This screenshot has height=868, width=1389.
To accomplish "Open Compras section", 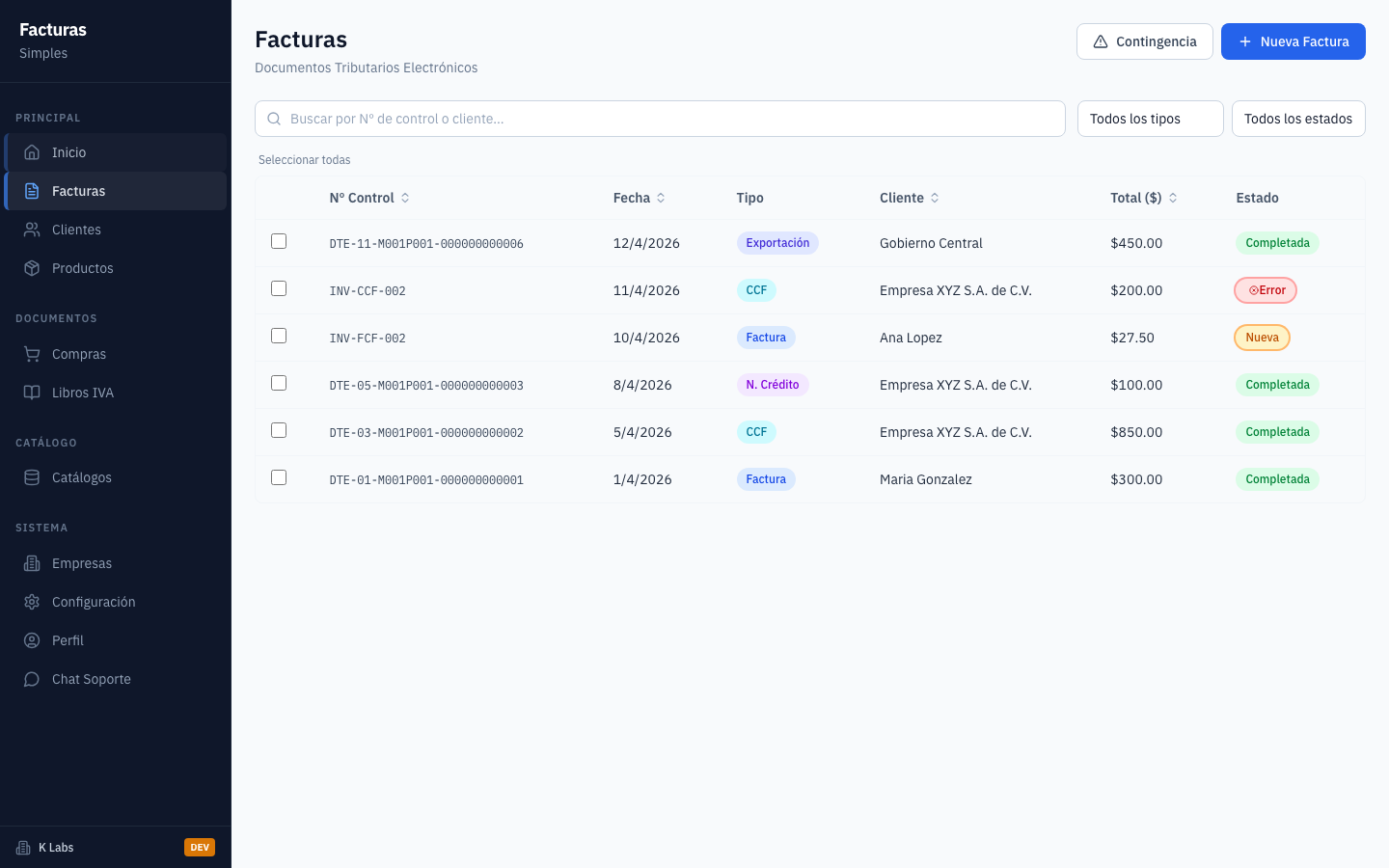I will tap(116, 354).
